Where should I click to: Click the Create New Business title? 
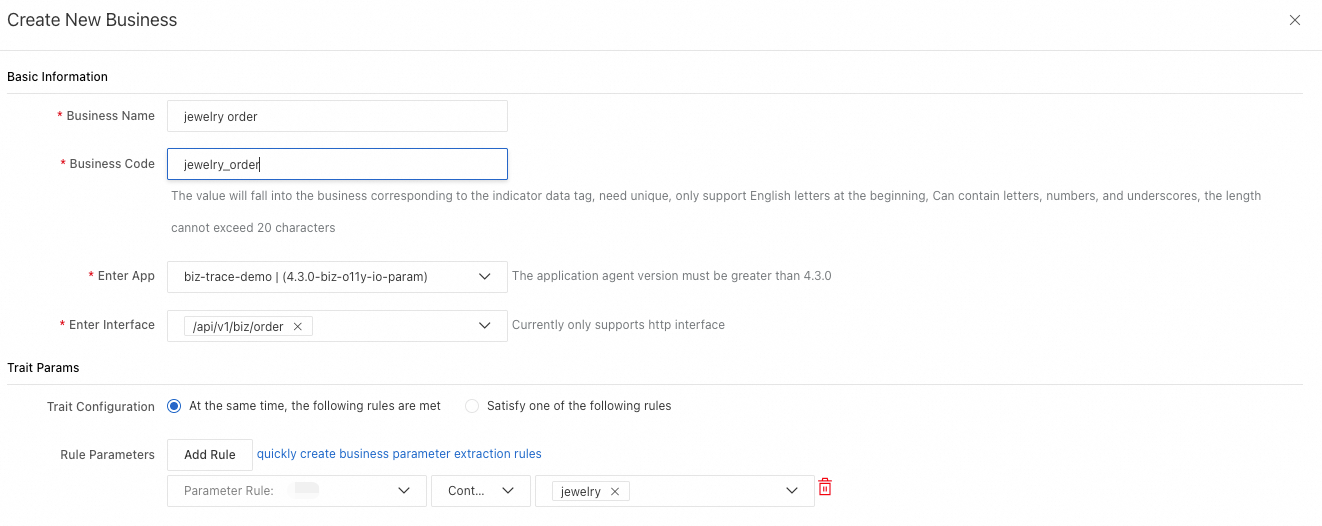tap(92, 20)
